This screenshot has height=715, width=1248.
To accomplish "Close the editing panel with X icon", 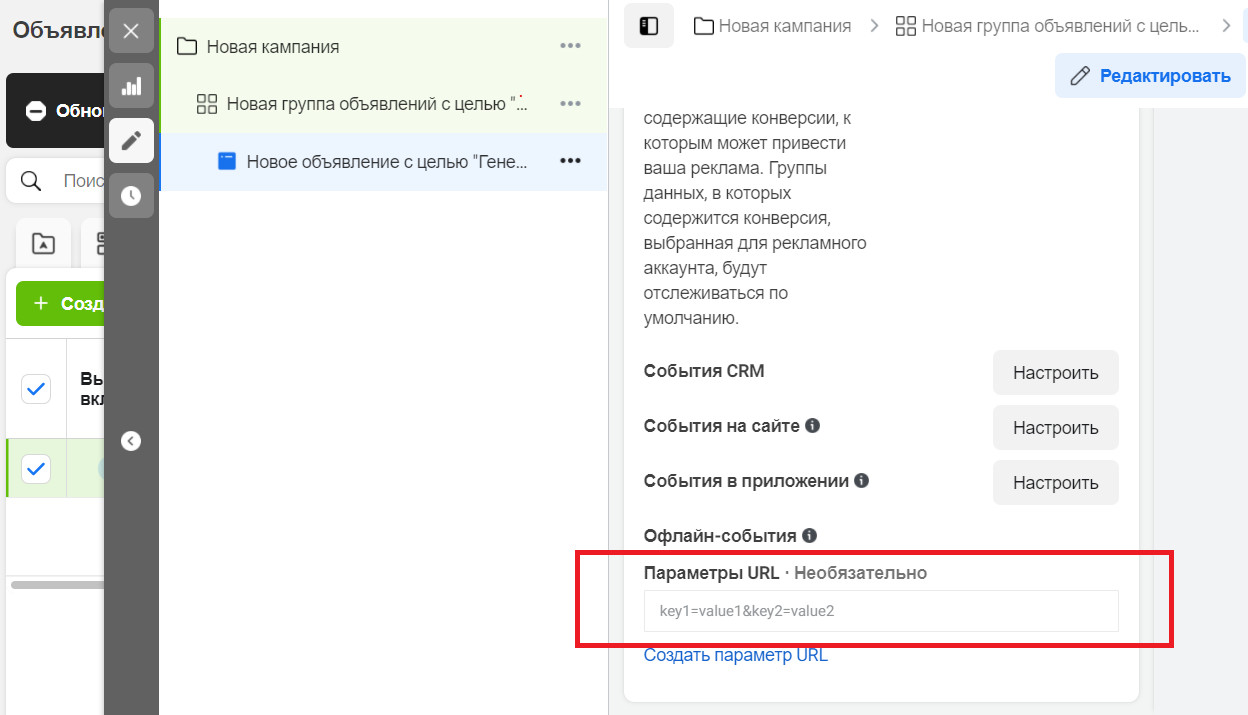I will point(131,31).
